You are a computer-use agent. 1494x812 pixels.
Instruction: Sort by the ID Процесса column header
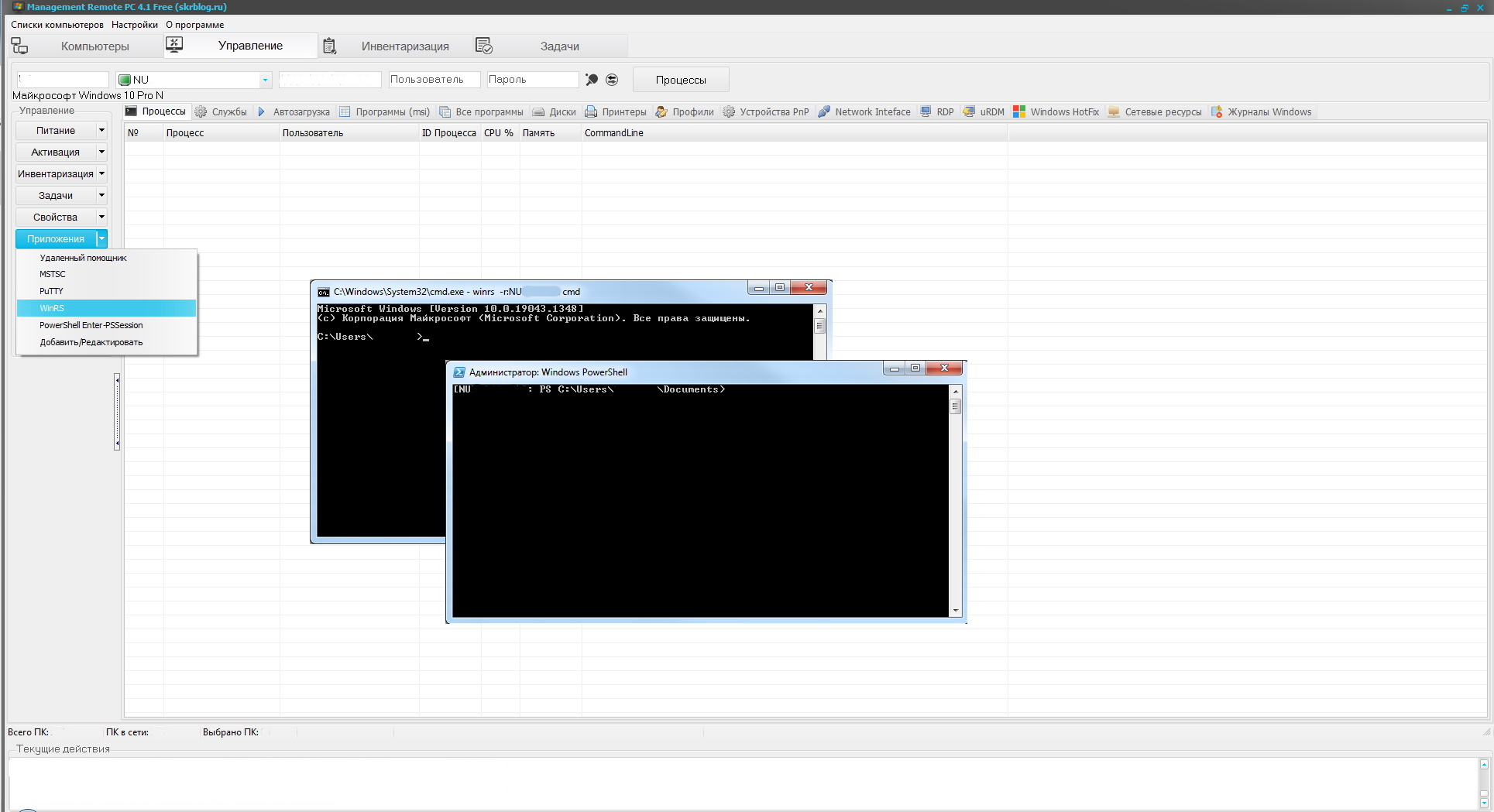point(450,133)
